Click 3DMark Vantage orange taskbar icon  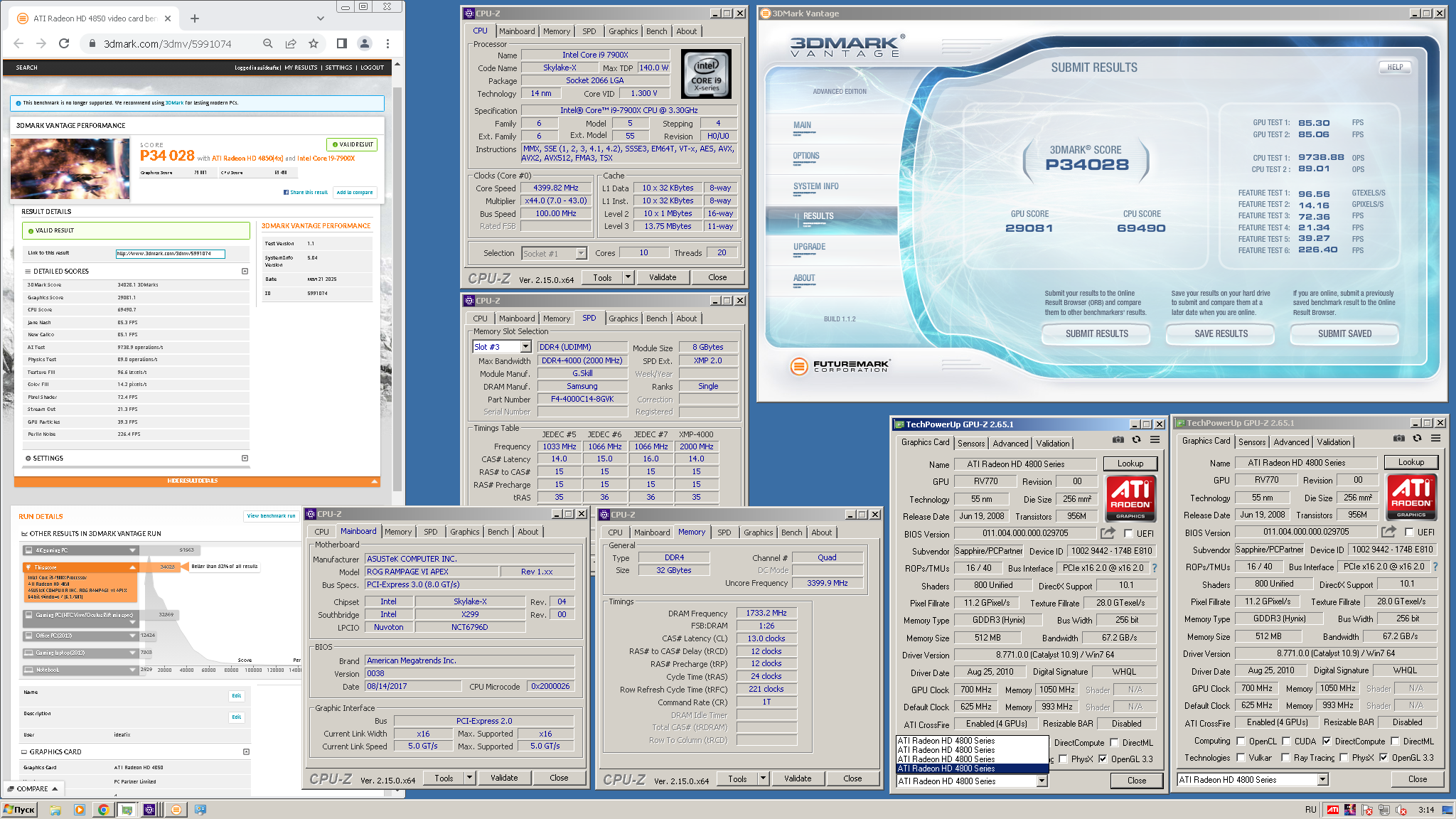coord(176,810)
